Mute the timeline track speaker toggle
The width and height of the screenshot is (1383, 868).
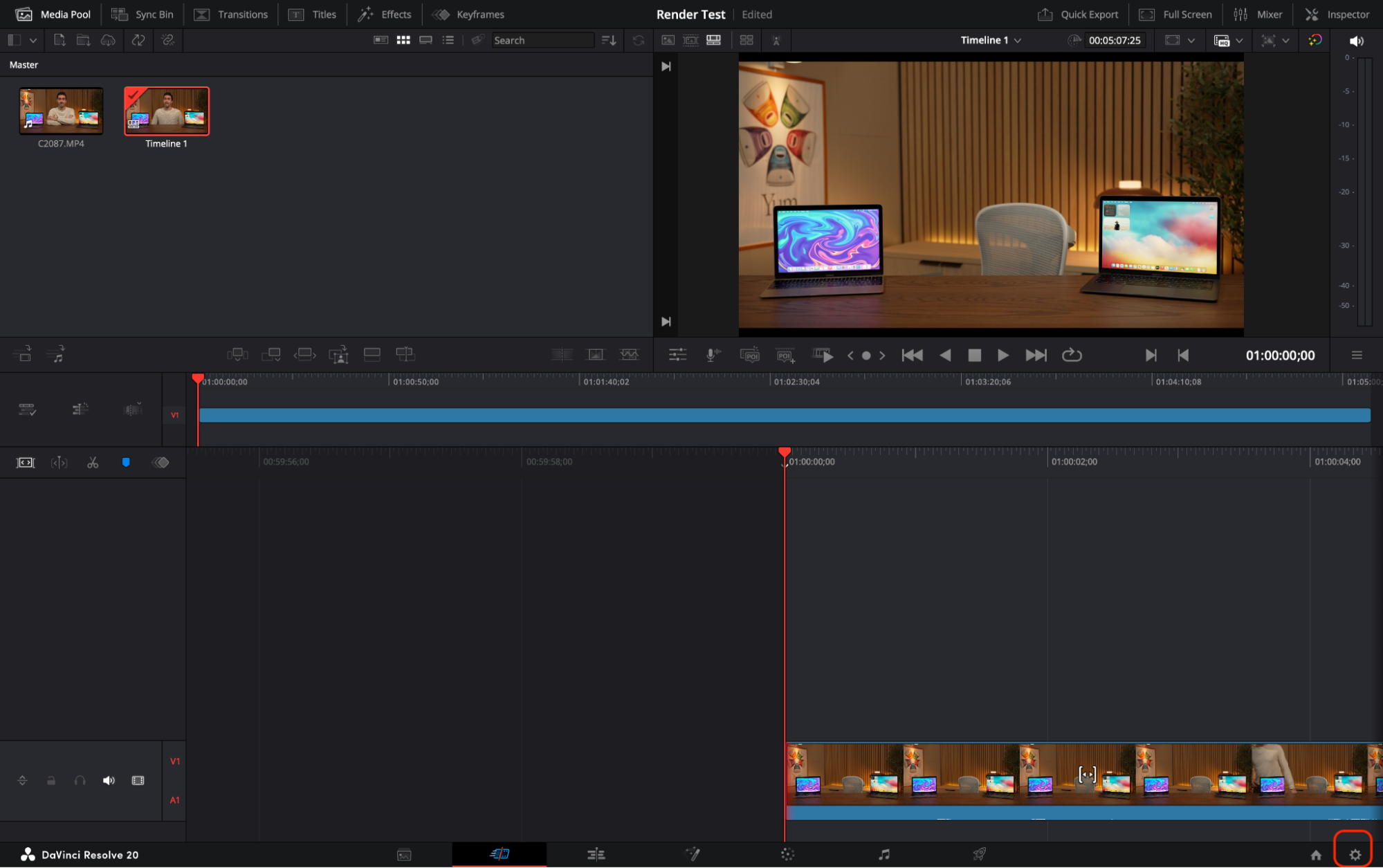coord(109,781)
